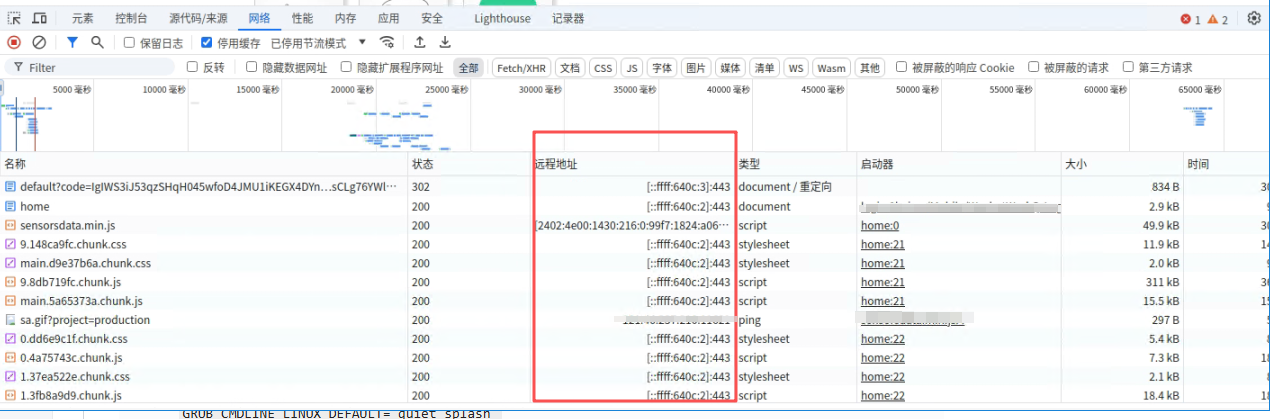Filter requests by Other (其他)
This screenshot has height=419, width=1270.
(x=871, y=68)
